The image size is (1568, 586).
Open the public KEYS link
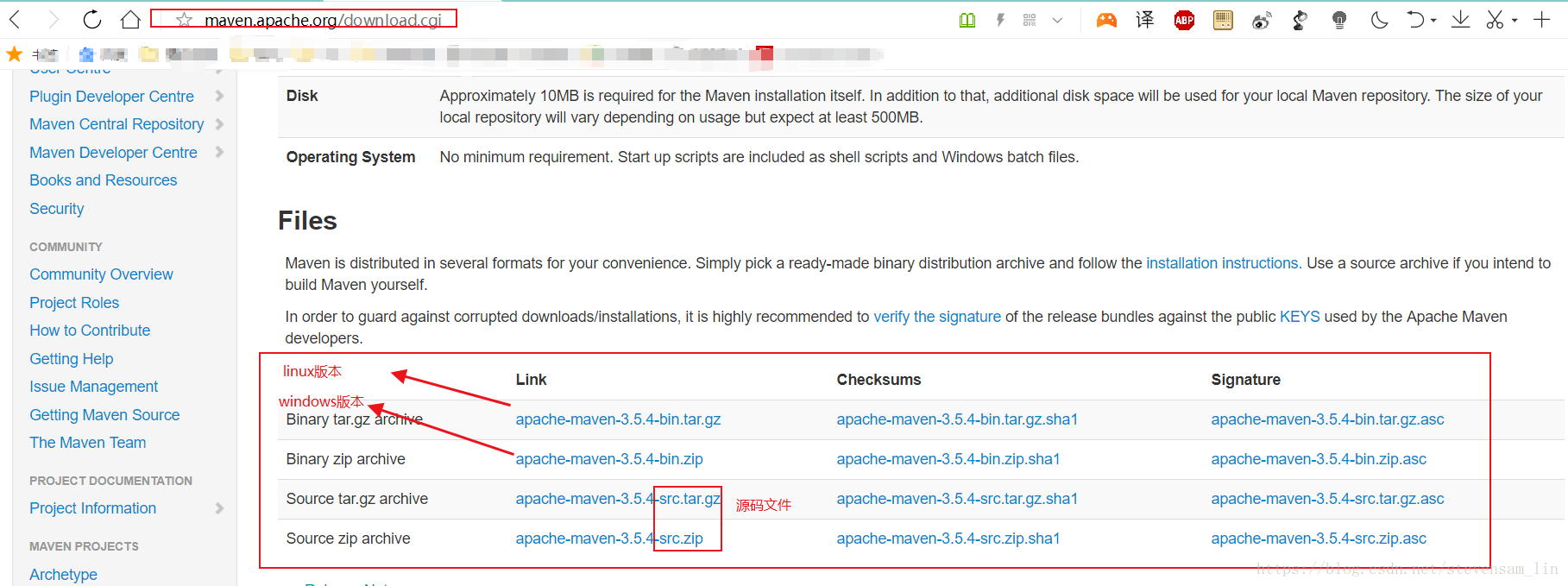1300,317
